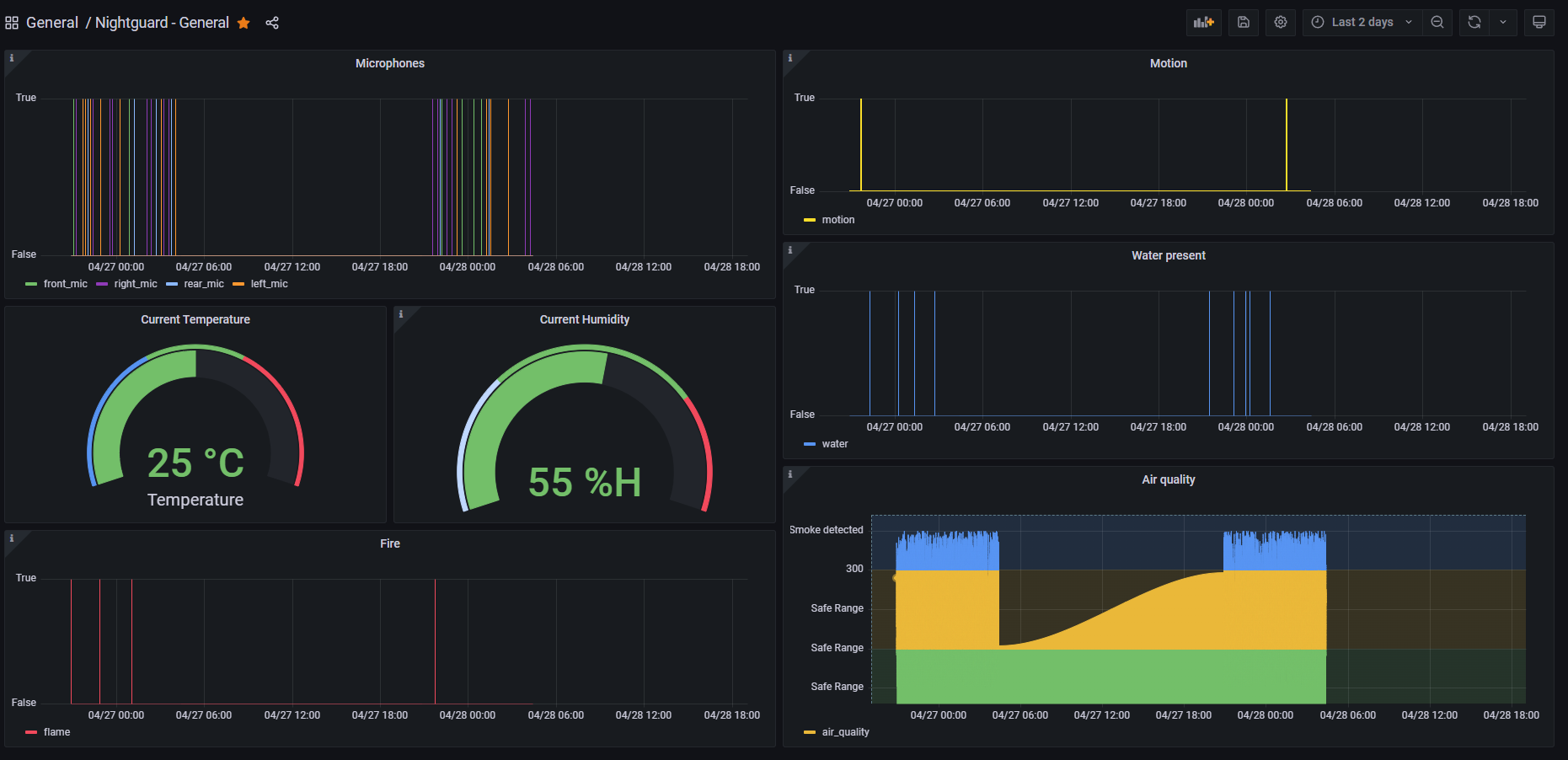
Task: Open the Fire panel title menu
Action: [390, 543]
